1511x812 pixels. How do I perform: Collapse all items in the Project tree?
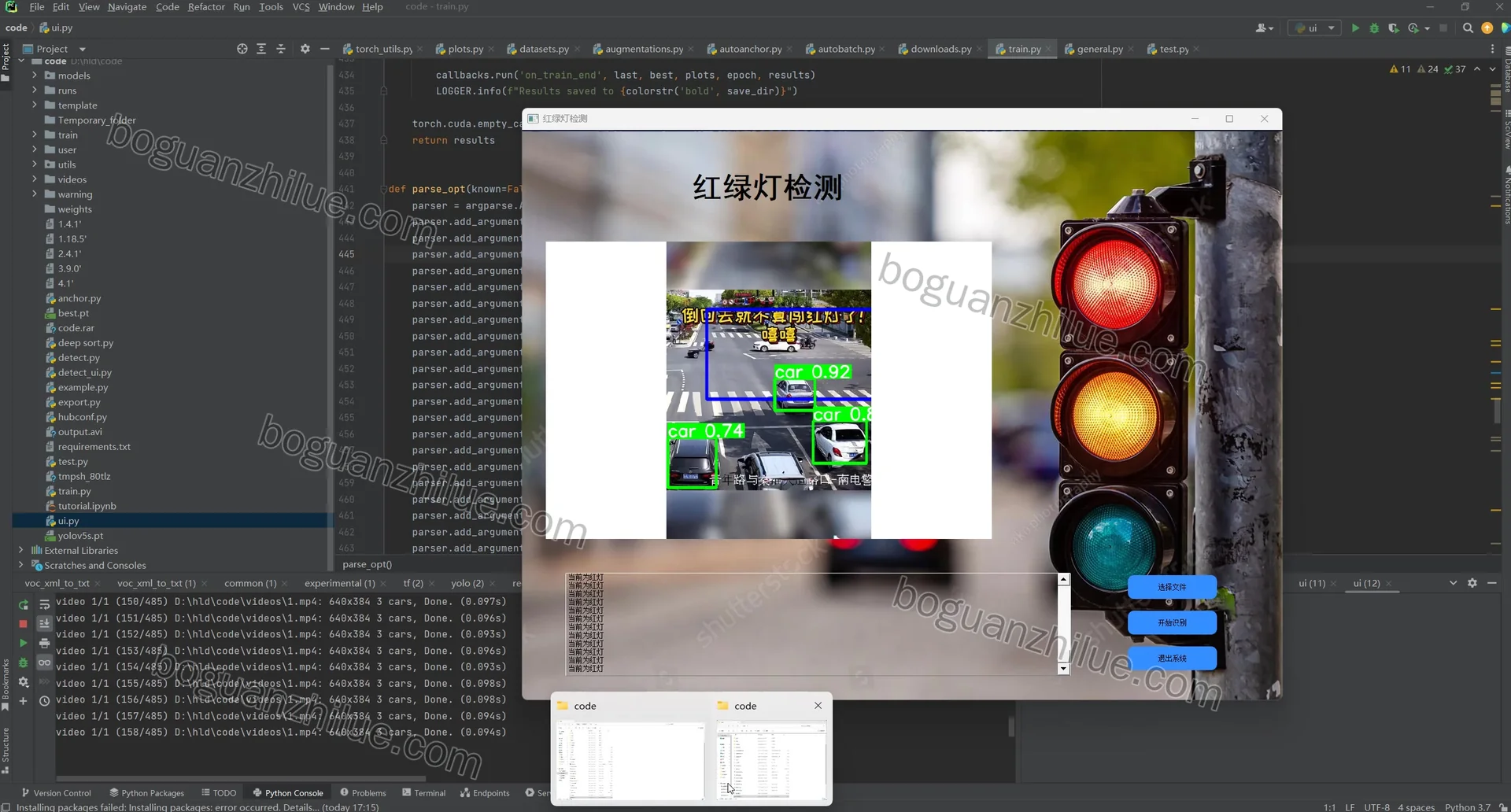click(x=281, y=49)
